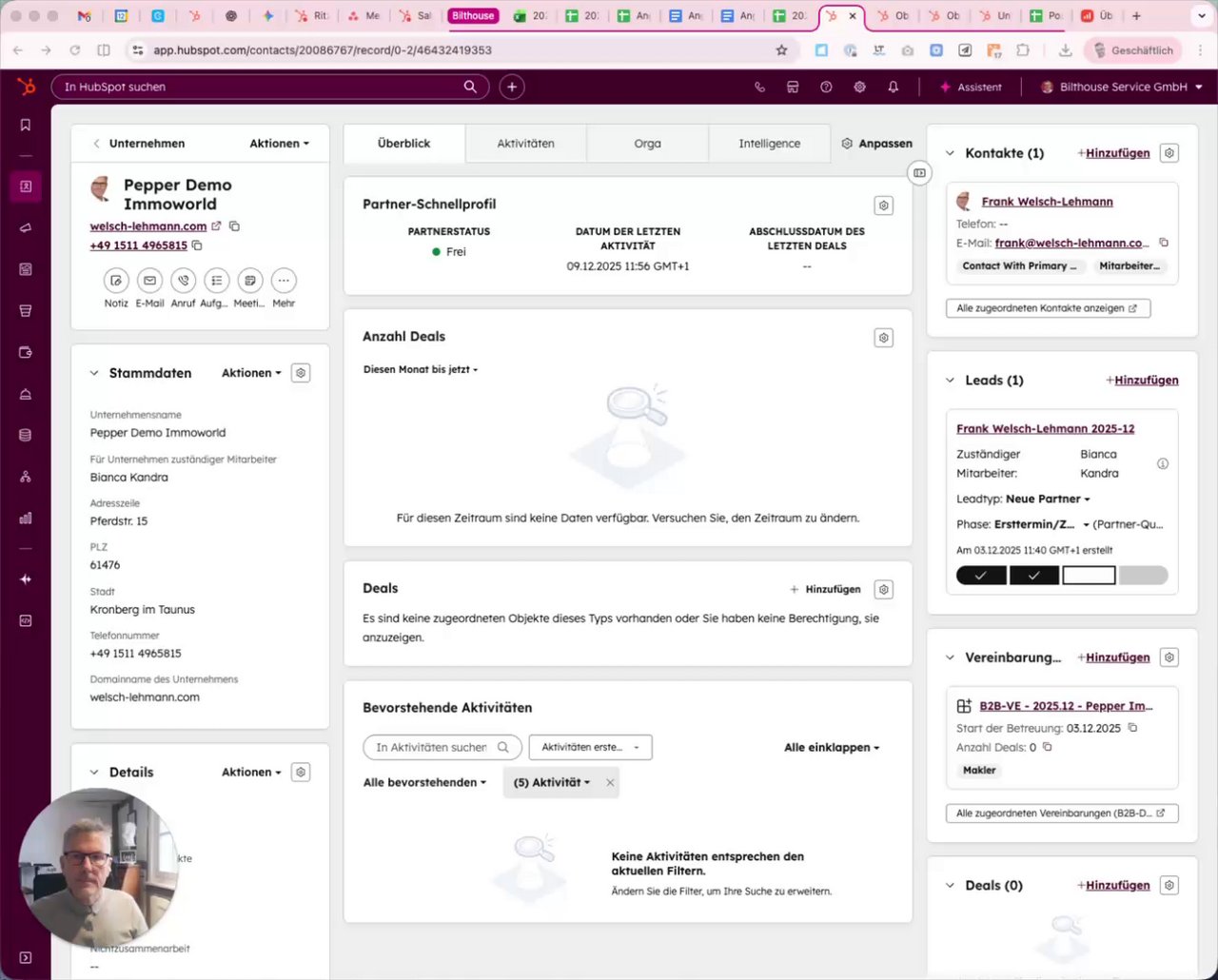Switch to the Orga tab
The image size is (1218, 980).
click(647, 144)
